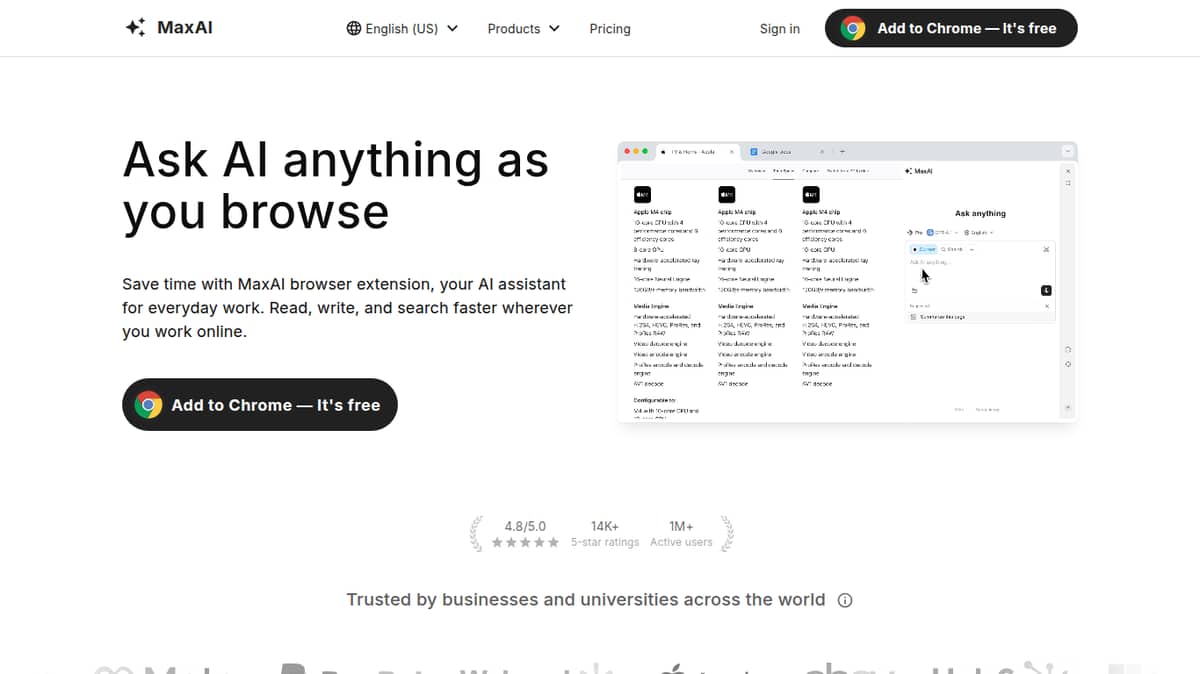The height and width of the screenshot is (674, 1200).
Task: Click the five-star rating icons
Action: pos(525,542)
